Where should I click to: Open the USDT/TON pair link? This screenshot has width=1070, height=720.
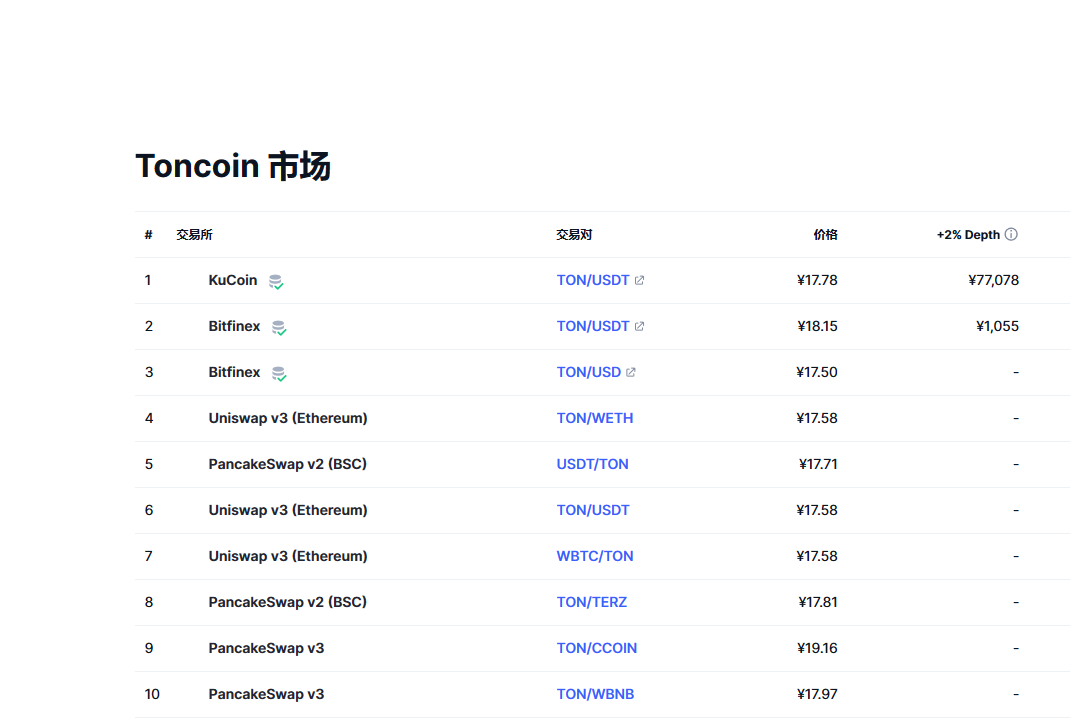click(x=592, y=464)
